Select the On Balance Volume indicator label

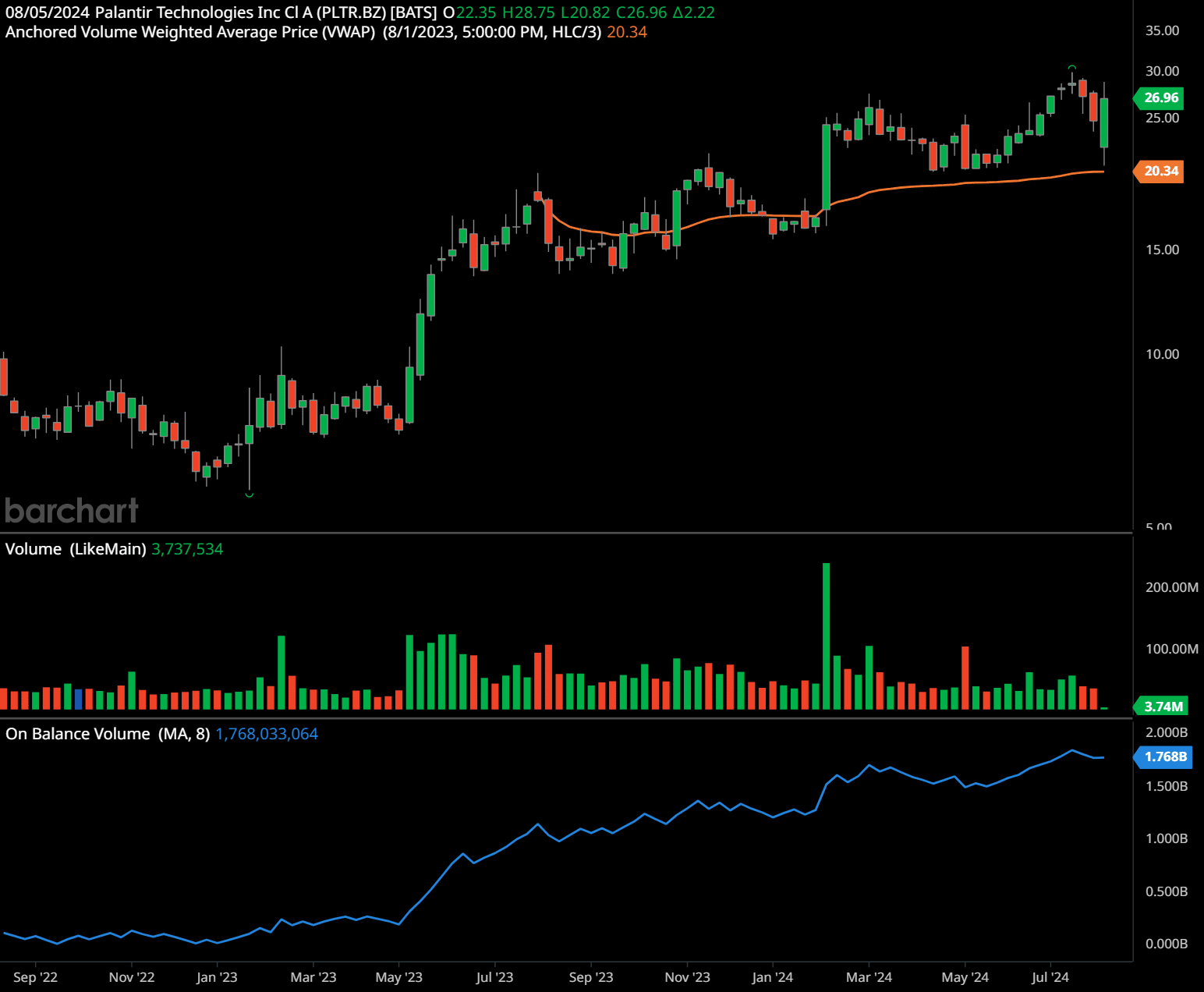(x=108, y=734)
